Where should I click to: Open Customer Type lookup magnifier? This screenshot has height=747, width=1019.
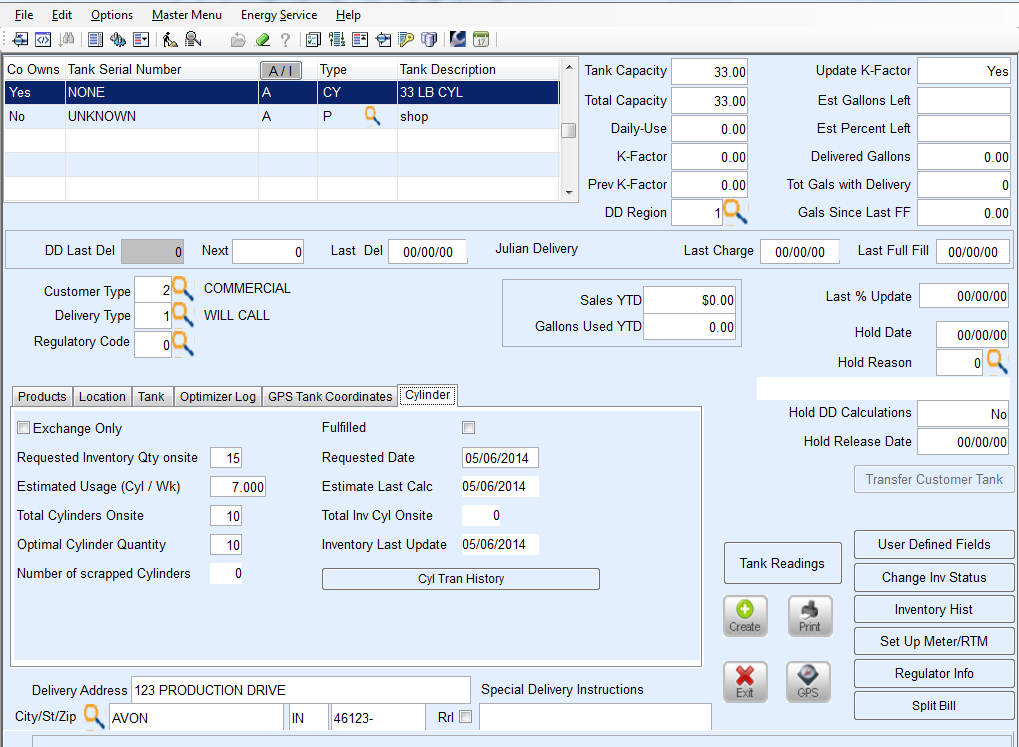tap(182, 290)
